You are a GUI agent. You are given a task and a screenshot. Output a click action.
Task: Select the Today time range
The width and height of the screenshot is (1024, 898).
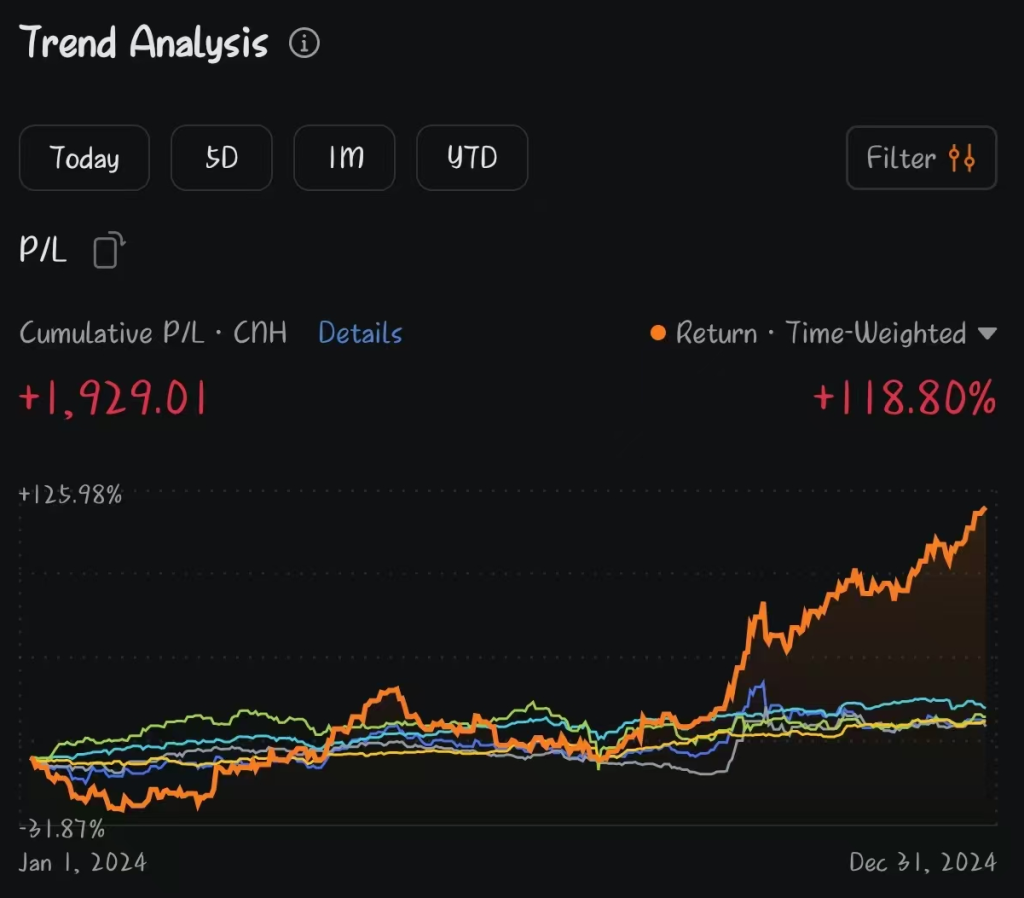point(84,158)
